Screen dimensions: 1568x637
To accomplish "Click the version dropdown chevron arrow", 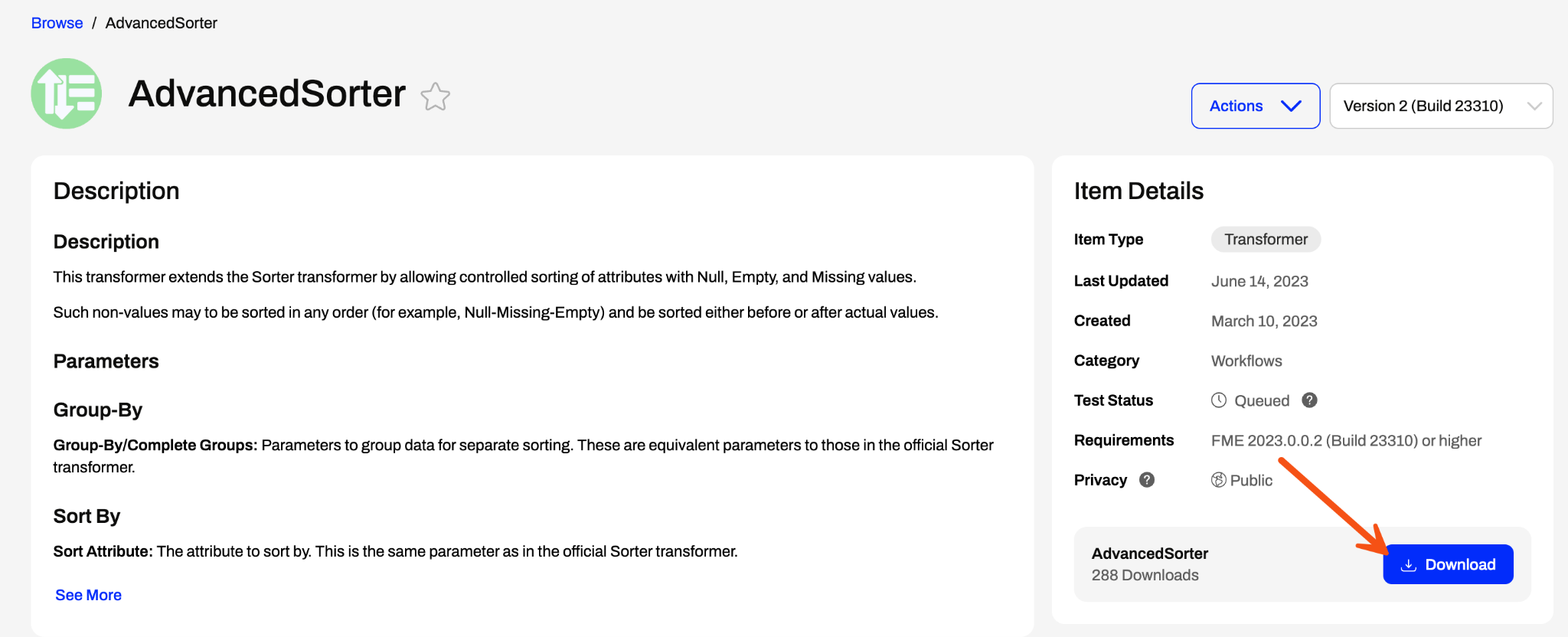I will click(1534, 106).
